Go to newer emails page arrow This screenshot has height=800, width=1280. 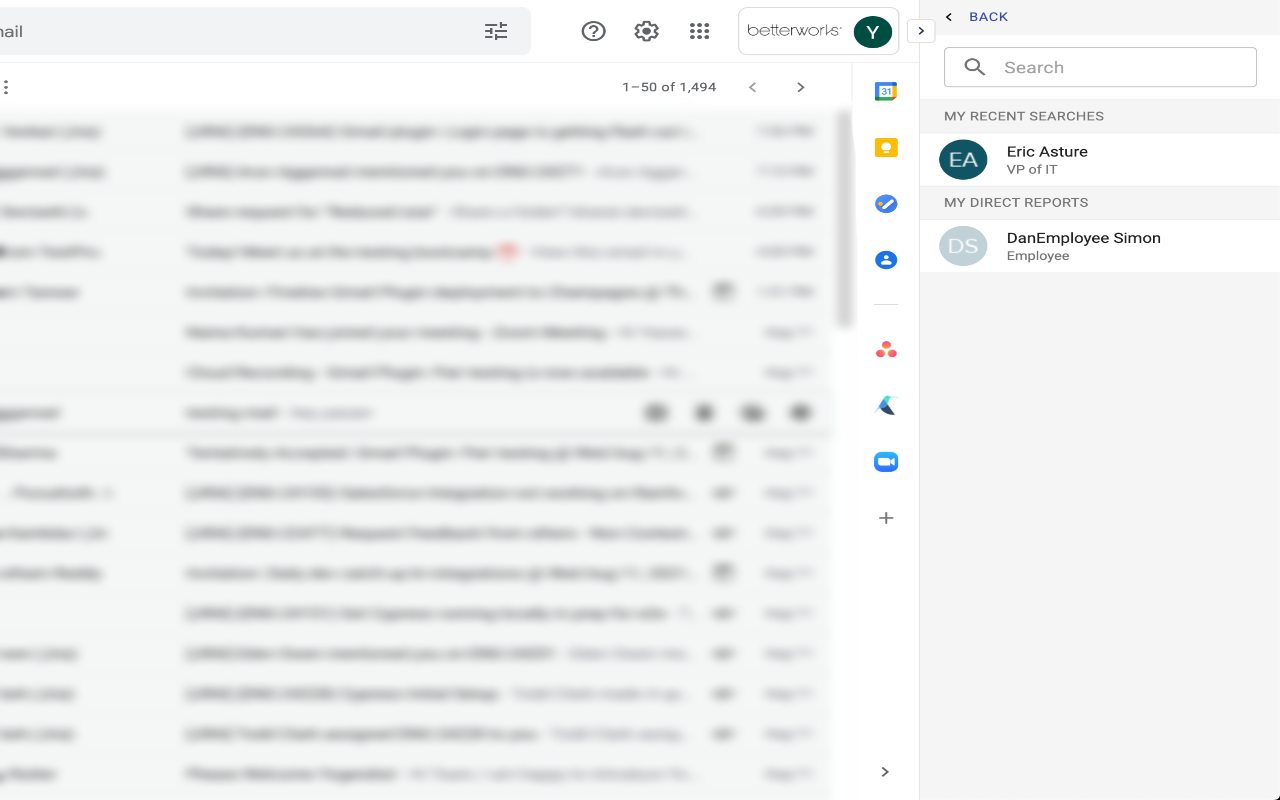pyautogui.click(x=753, y=87)
